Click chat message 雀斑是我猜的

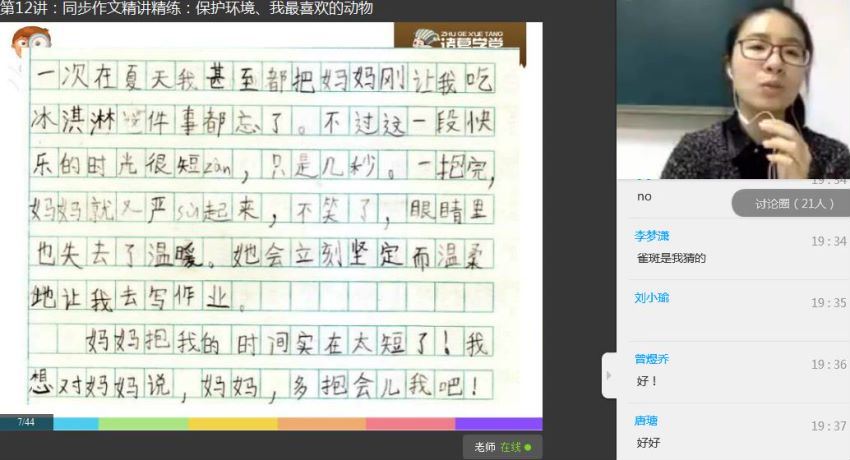[671, 258]
